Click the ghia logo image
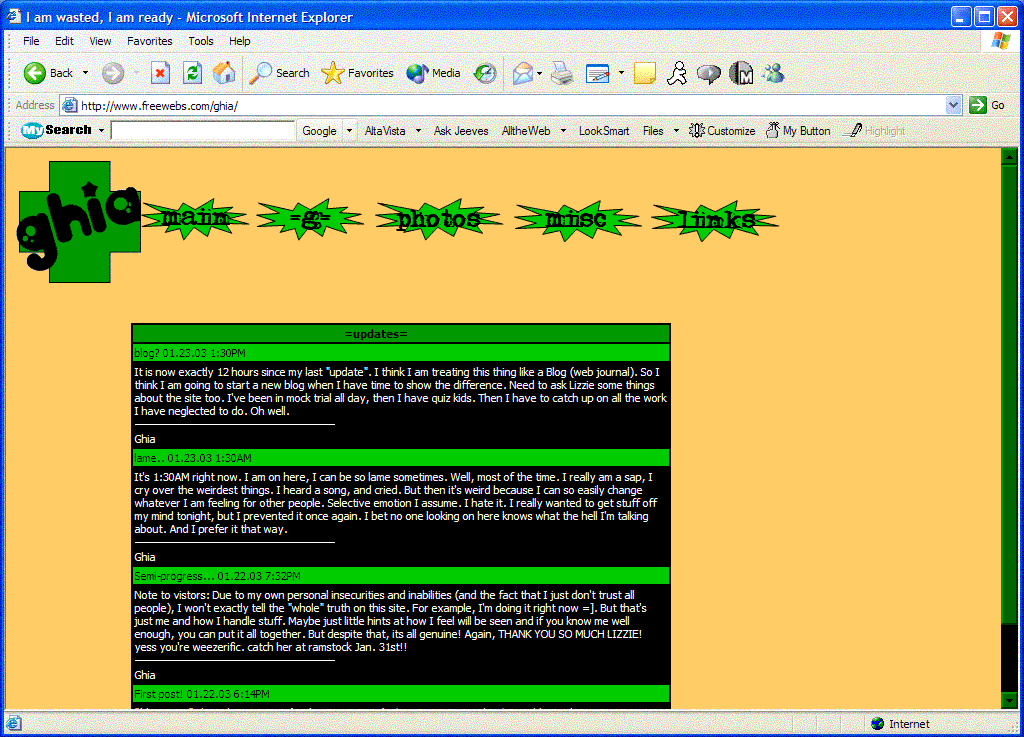Image resolution: width=1024 pixels, height=737 pixels. tap(79, 222)
